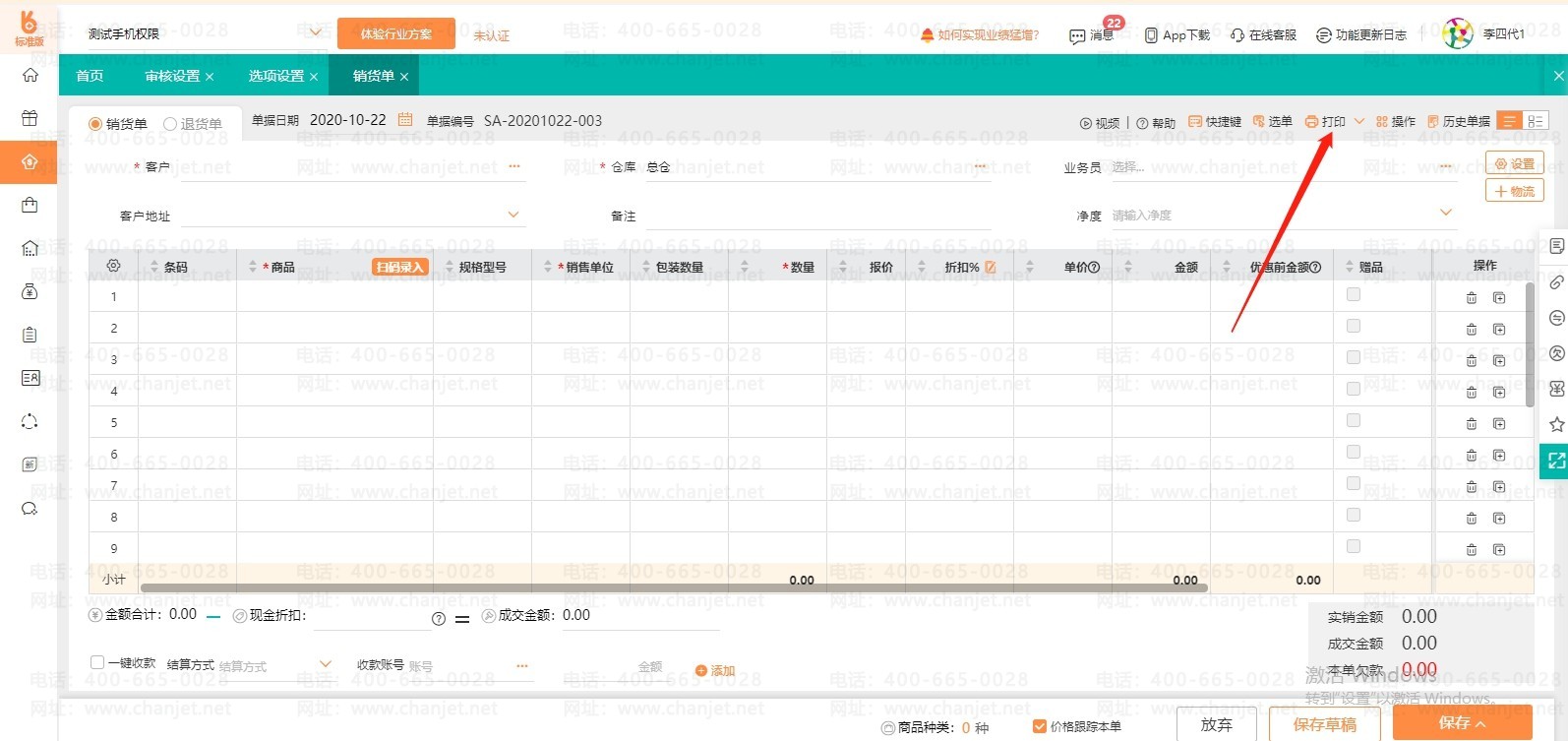Click the home icon in left sidebar

(30, 76)
